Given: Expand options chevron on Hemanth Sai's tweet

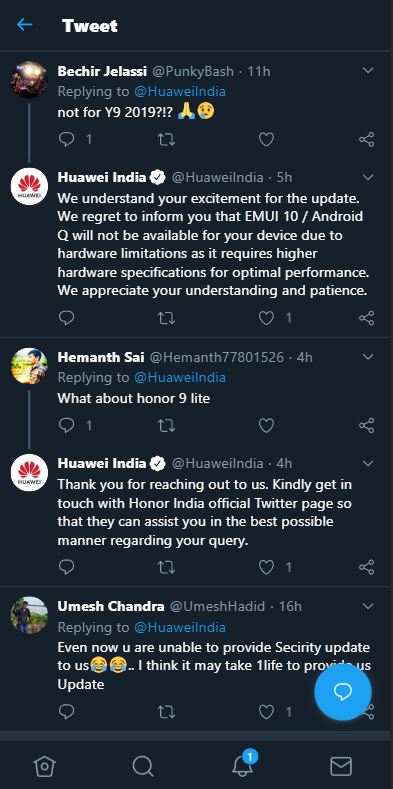Looking at the screenshot, I should coord(368,357).
